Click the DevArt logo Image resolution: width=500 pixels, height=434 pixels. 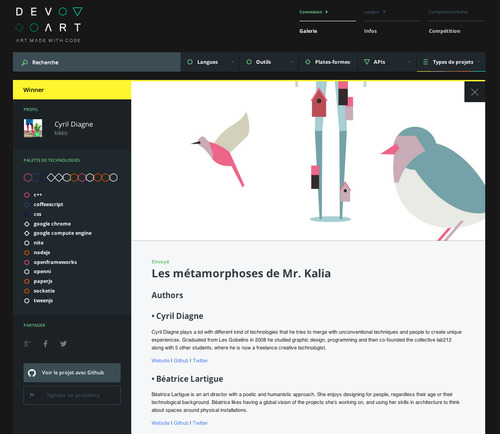tap(49, 25)
